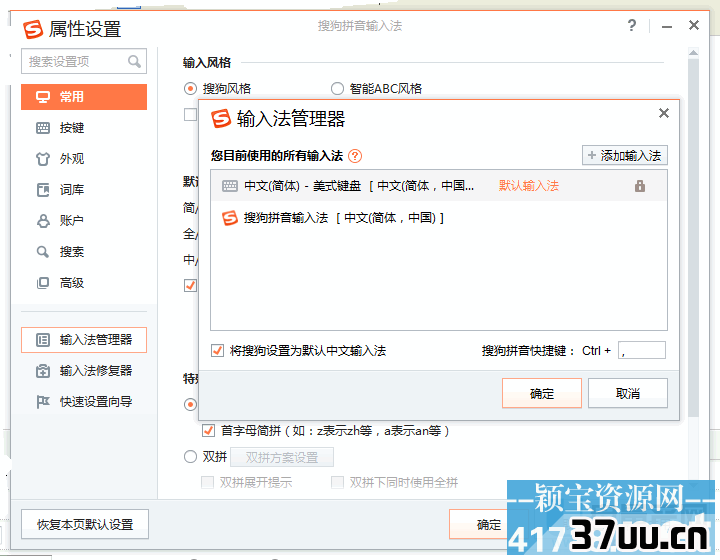
Task: Open the 词库 settings tab
Action: pos(84,190)
